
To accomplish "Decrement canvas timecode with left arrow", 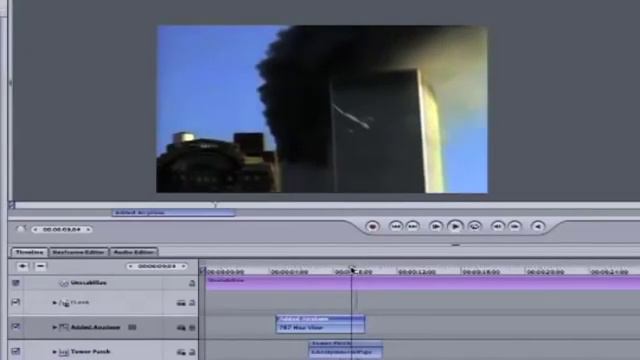I will (36, 229).
